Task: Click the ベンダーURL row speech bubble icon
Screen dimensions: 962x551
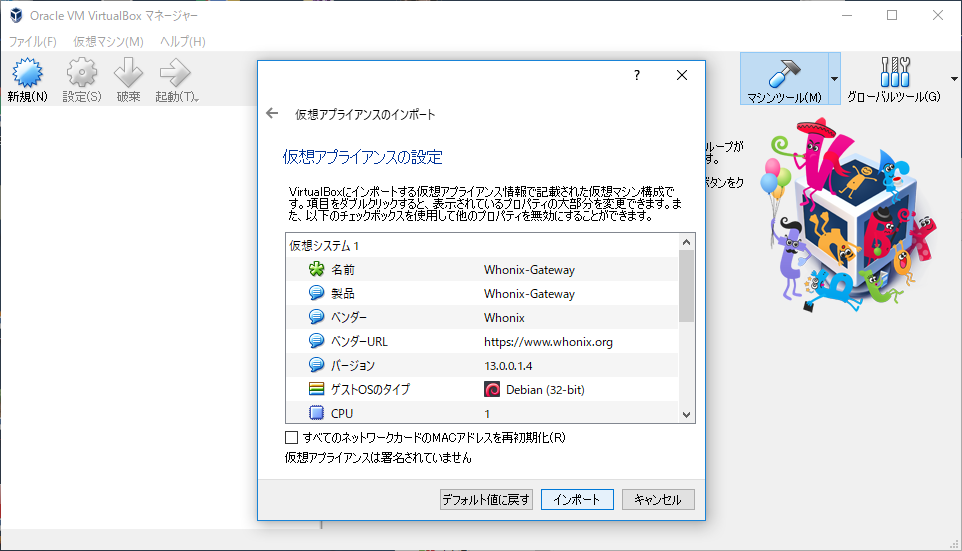Action: coord(317,341)
